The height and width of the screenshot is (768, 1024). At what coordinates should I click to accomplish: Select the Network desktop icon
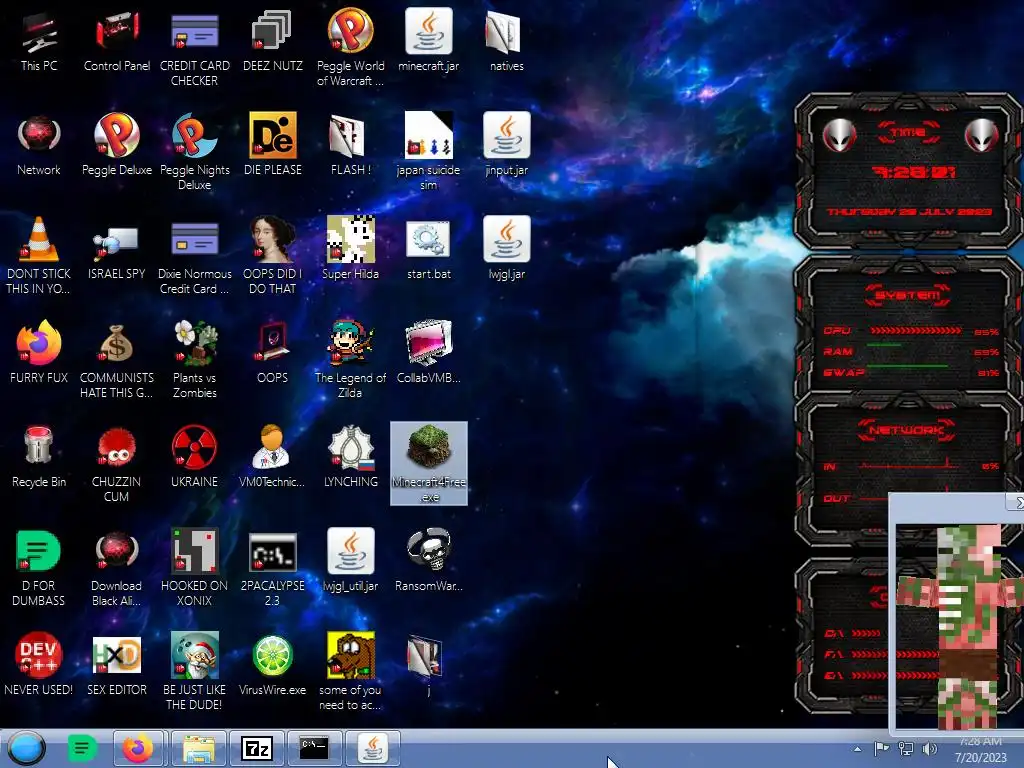pyautogui.click(x=39, y=136)
